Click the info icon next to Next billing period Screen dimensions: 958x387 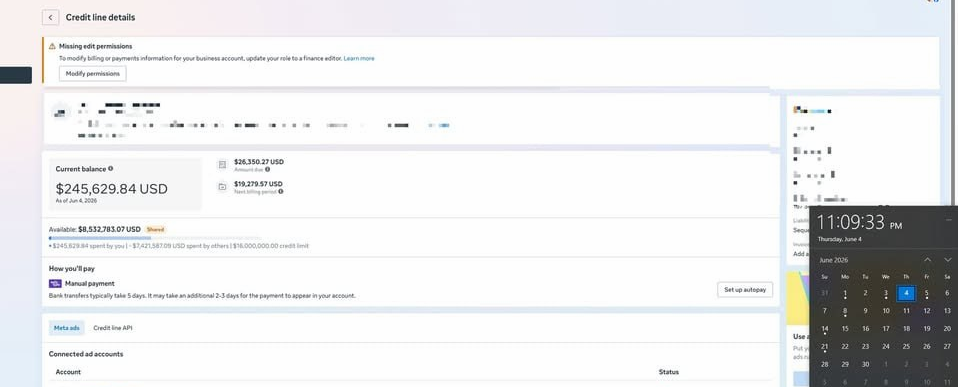[280, 191]
